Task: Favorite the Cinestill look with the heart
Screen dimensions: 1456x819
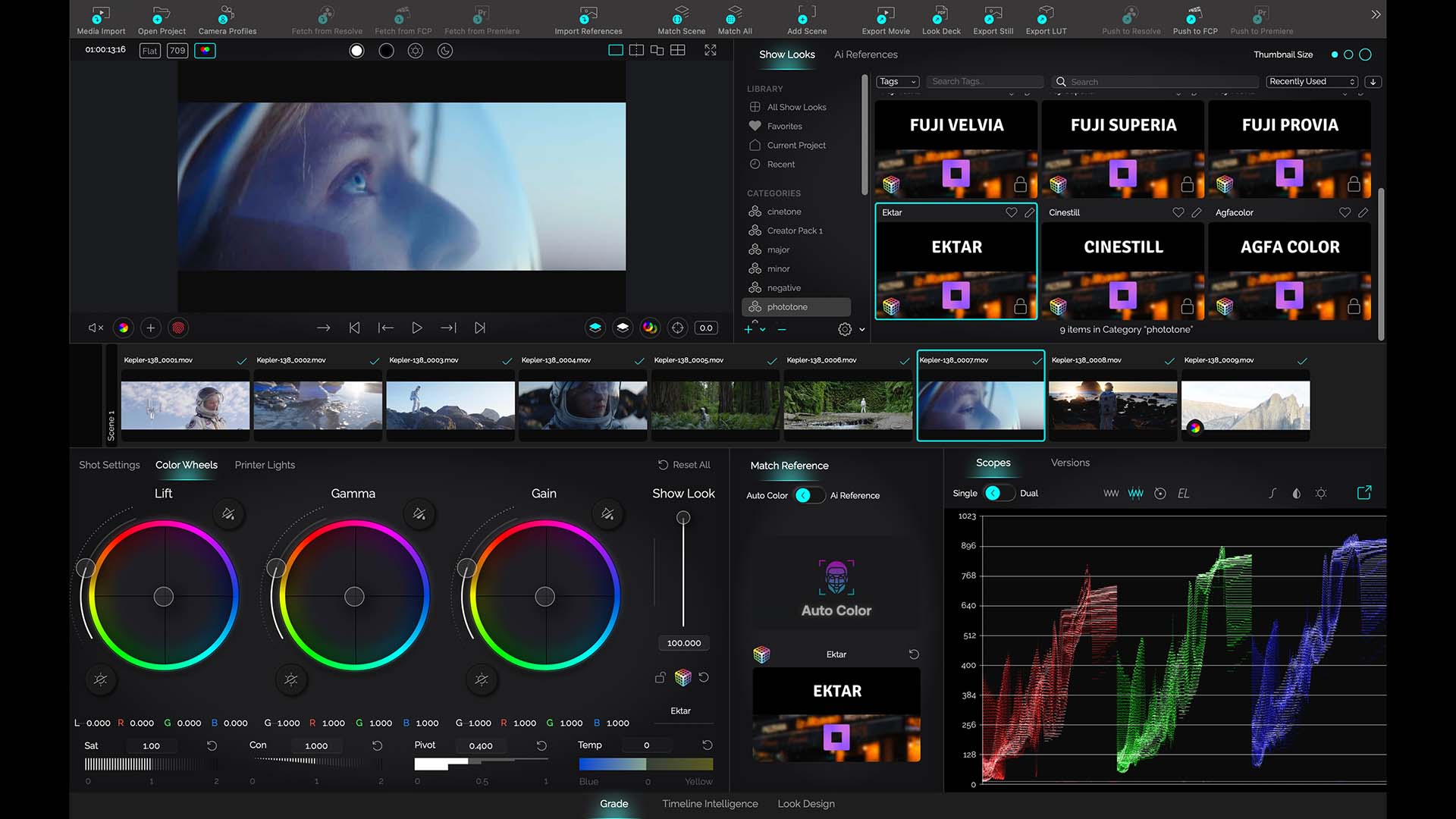Action: coord(1178,212)
